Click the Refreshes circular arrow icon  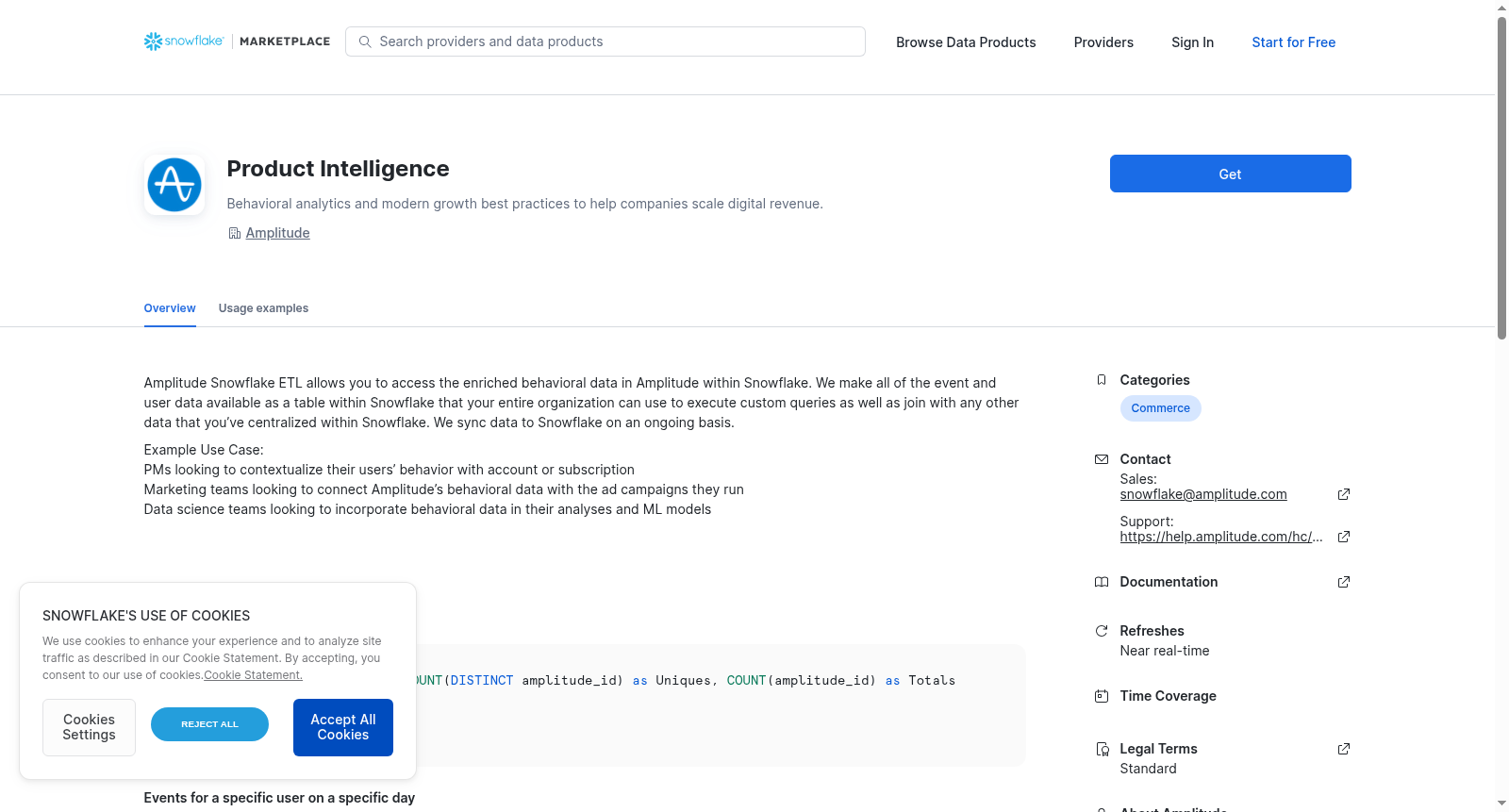point(1102,631)
